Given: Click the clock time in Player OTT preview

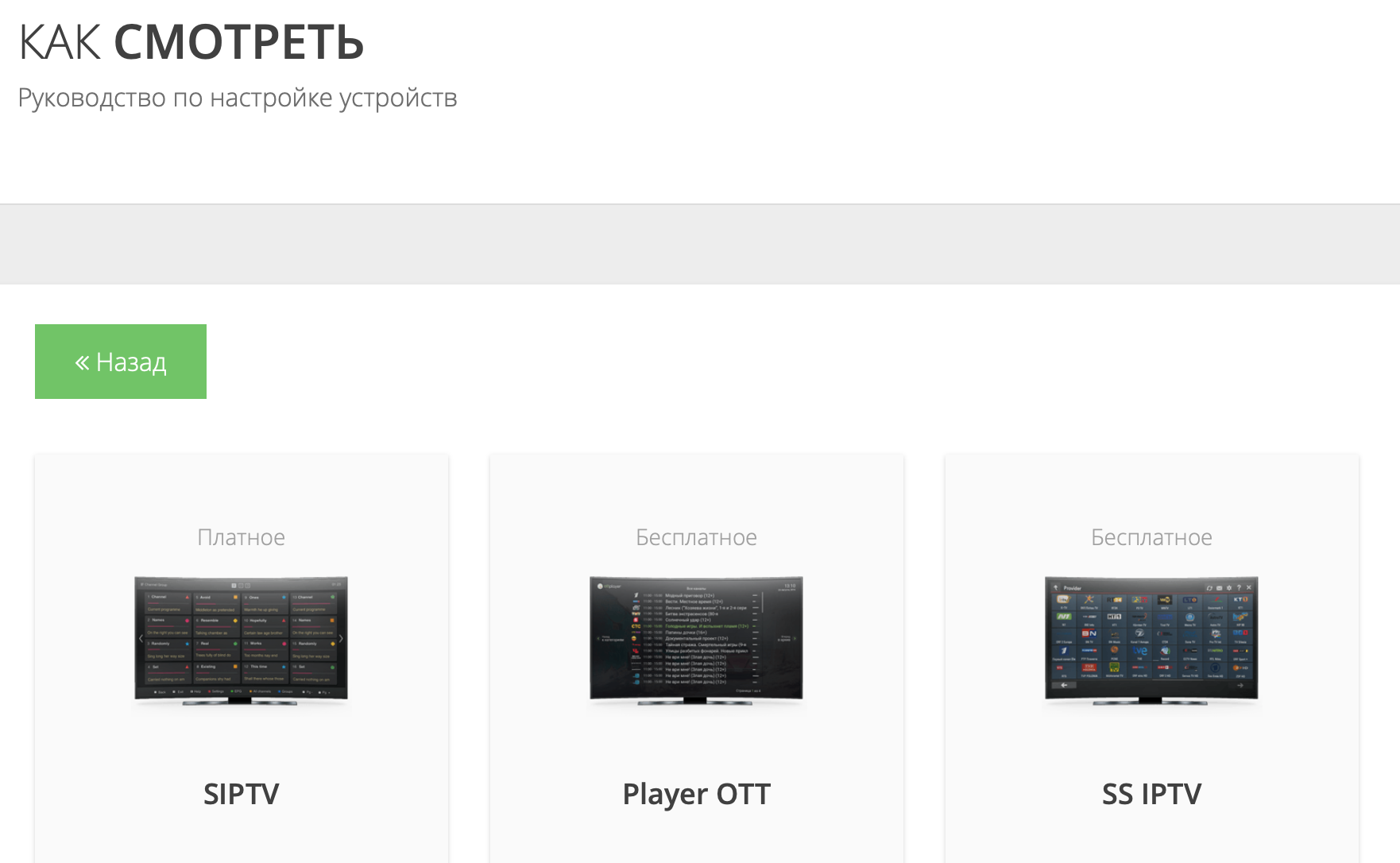Looking at the screenshot, I should pyautogui.click(x=789, y=586).
